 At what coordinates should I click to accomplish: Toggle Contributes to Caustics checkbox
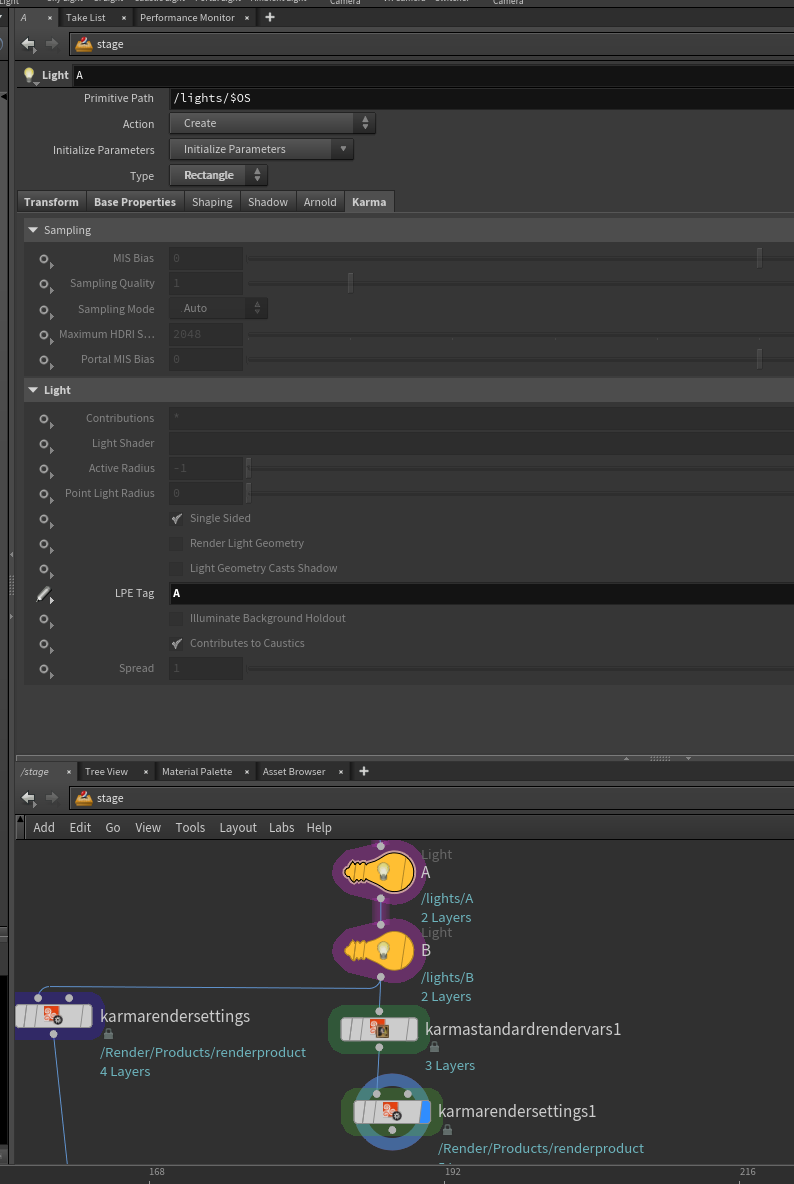pyautogui.click(x=177, y=643)
